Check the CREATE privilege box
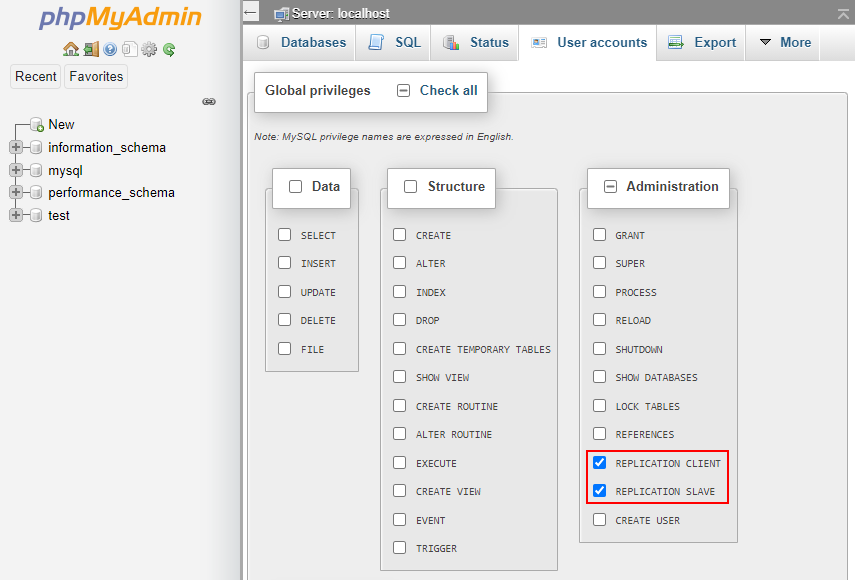The height and width of the screenshot is (580, 855). 400,234
